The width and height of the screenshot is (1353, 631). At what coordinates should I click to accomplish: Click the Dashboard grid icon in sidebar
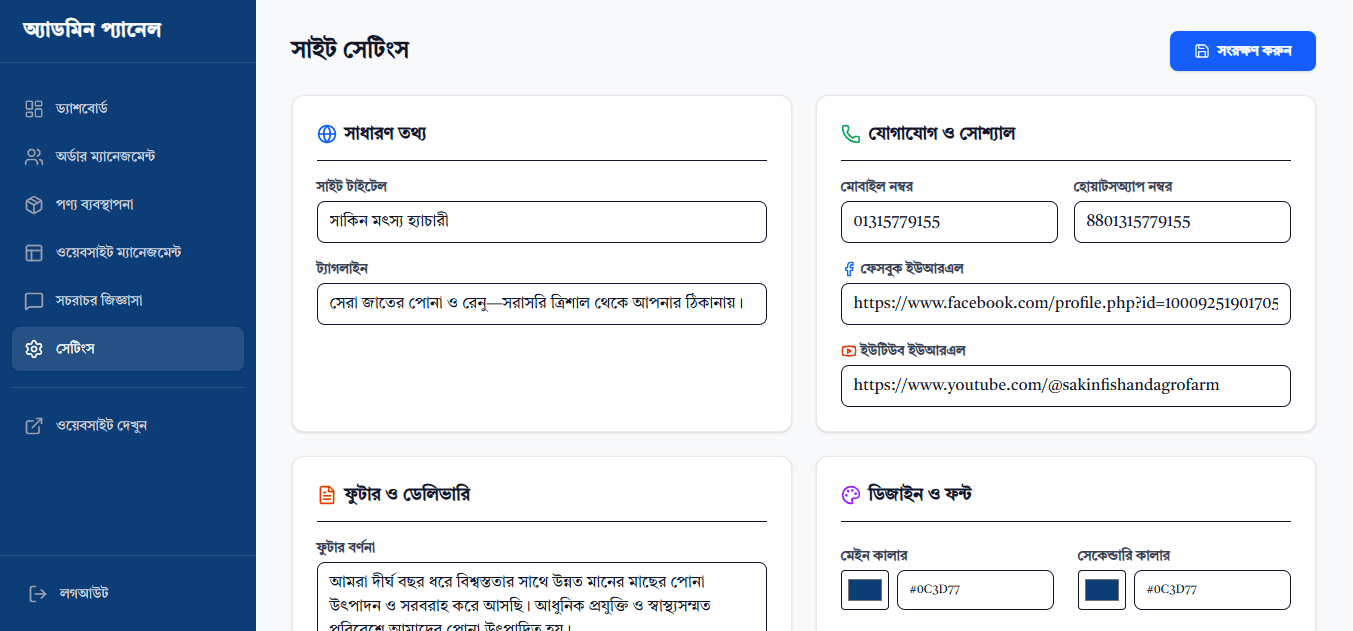(x=34, y=108)
